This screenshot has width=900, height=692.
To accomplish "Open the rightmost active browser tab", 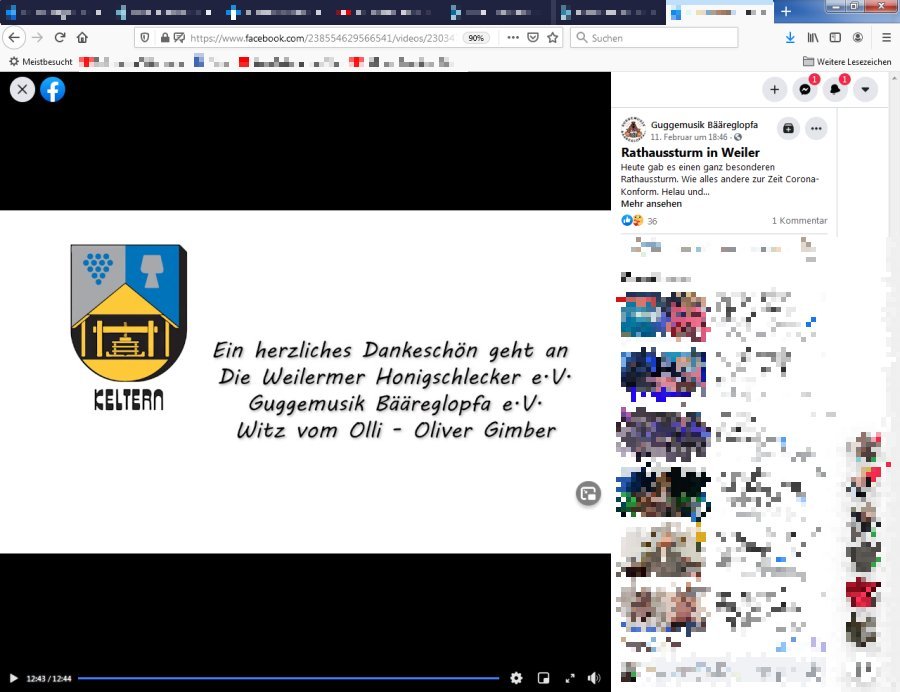I will tap(720, 12).
